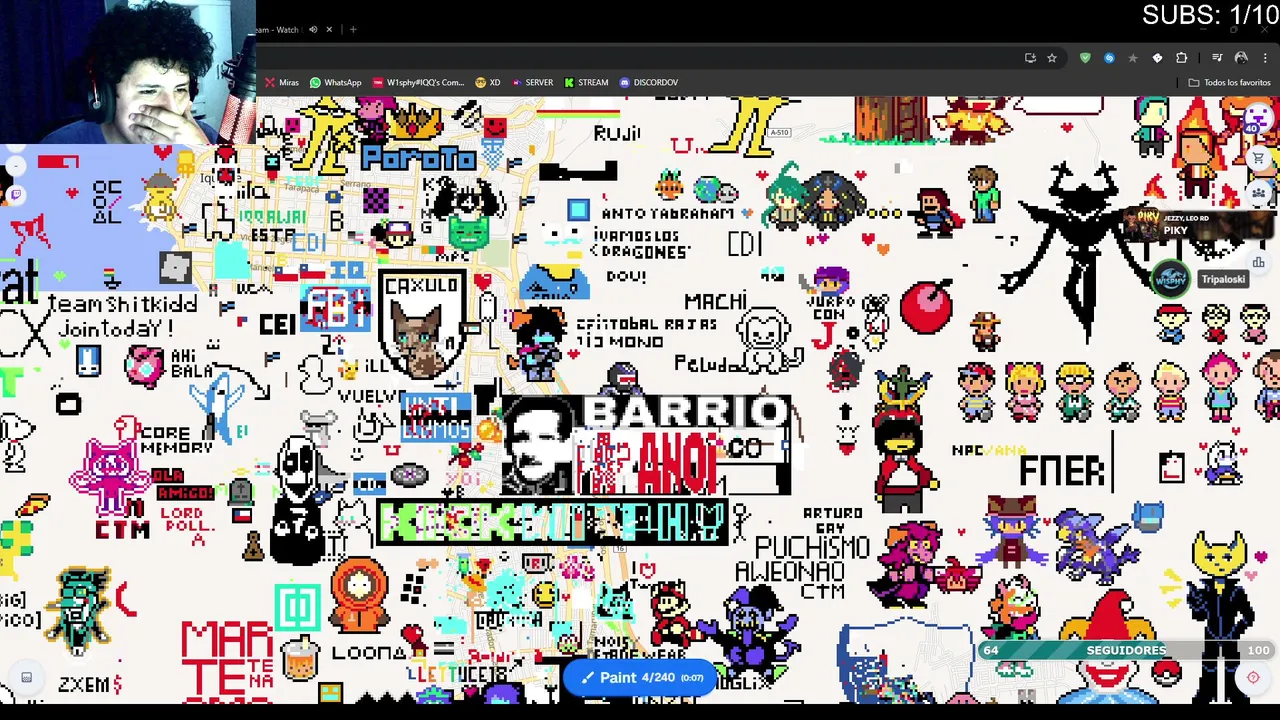Click the BARRIO pixel art text
Image resolution: width=1280 pixels, height=720 pixels.
tap(685, 412)
